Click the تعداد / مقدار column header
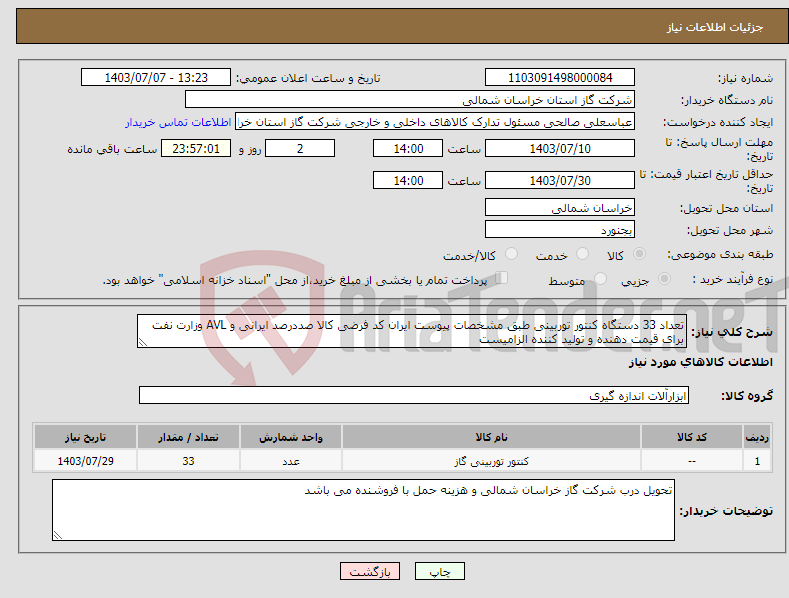Viewport: 789px width, 598px height. click(188, 437)
